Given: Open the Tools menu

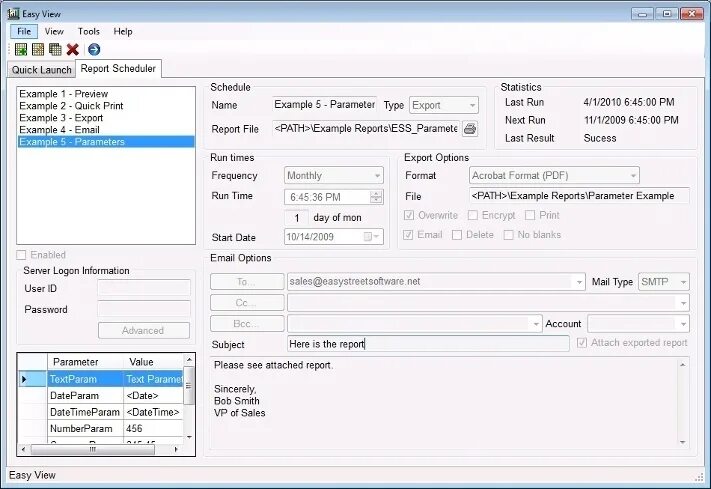Looking at the screenshot, I should [x=88, y=31].
